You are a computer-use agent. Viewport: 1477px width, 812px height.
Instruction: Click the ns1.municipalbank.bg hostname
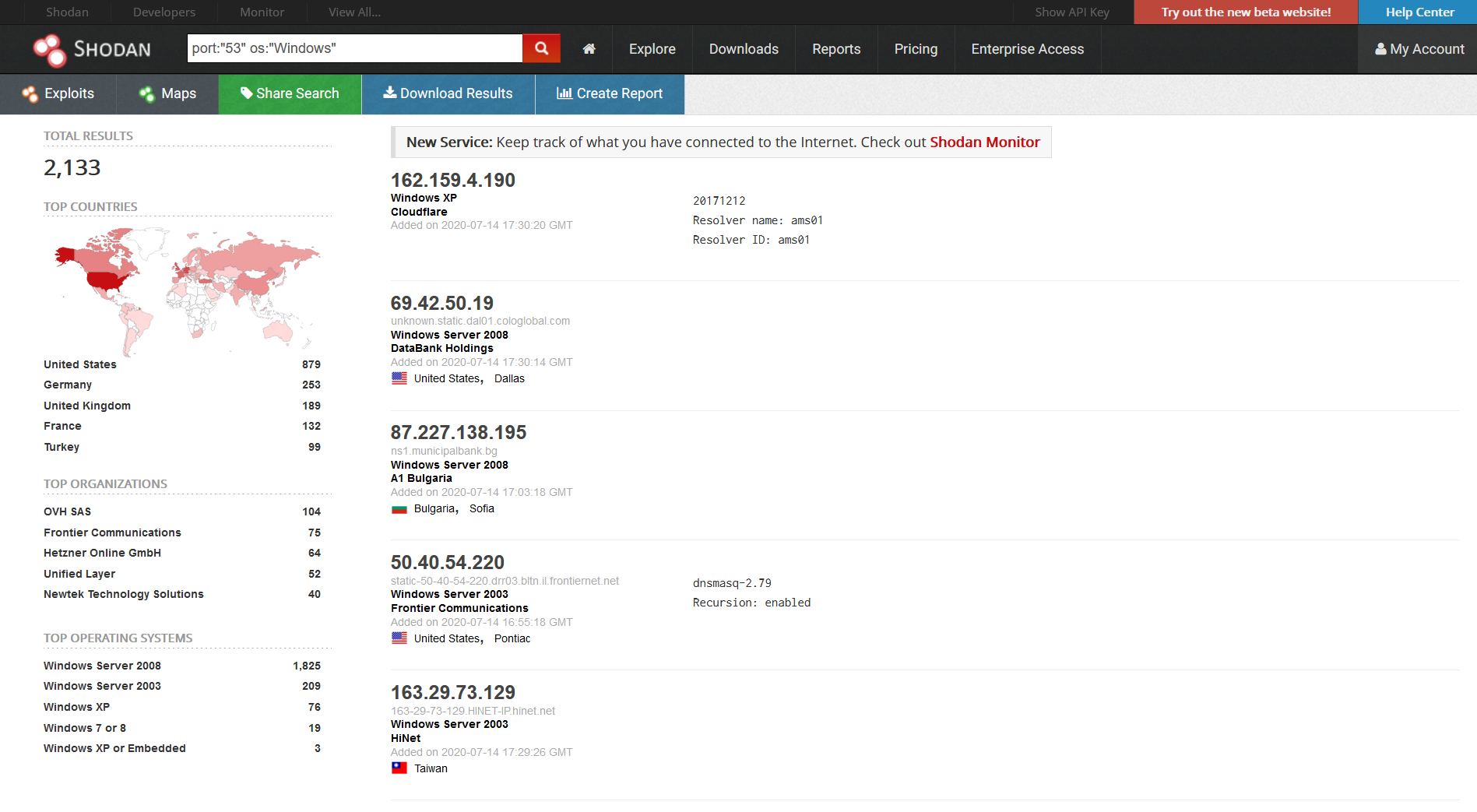(x=444, y=451)
